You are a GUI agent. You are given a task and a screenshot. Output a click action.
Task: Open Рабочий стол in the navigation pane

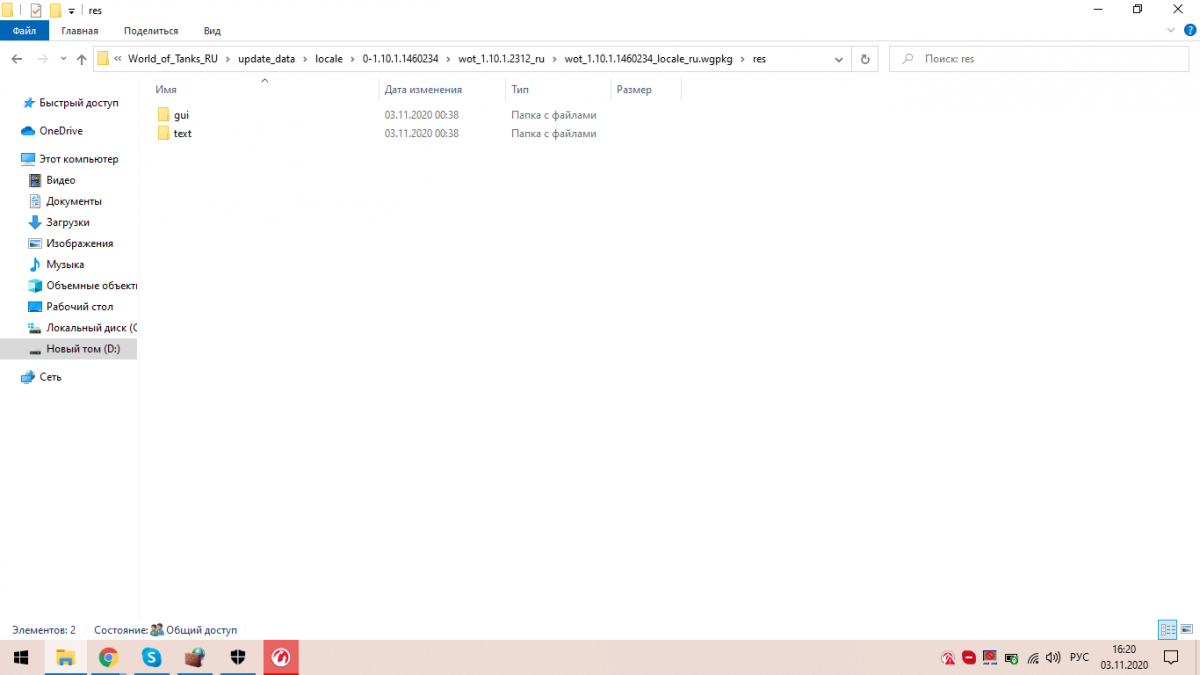(79, 306)
